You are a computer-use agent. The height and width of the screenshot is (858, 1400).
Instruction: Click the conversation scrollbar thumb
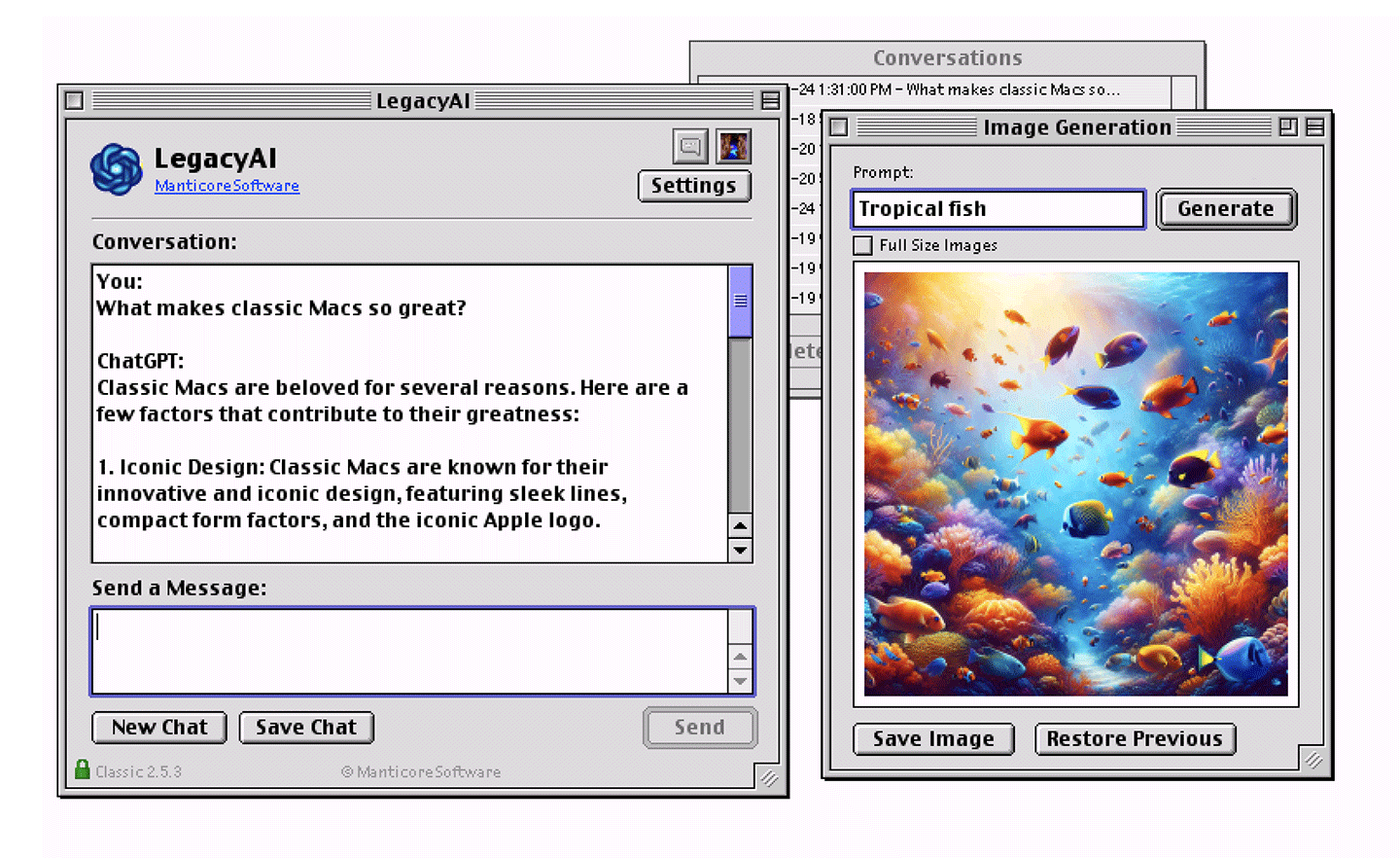pyautogui.click(x=740, y=302)
